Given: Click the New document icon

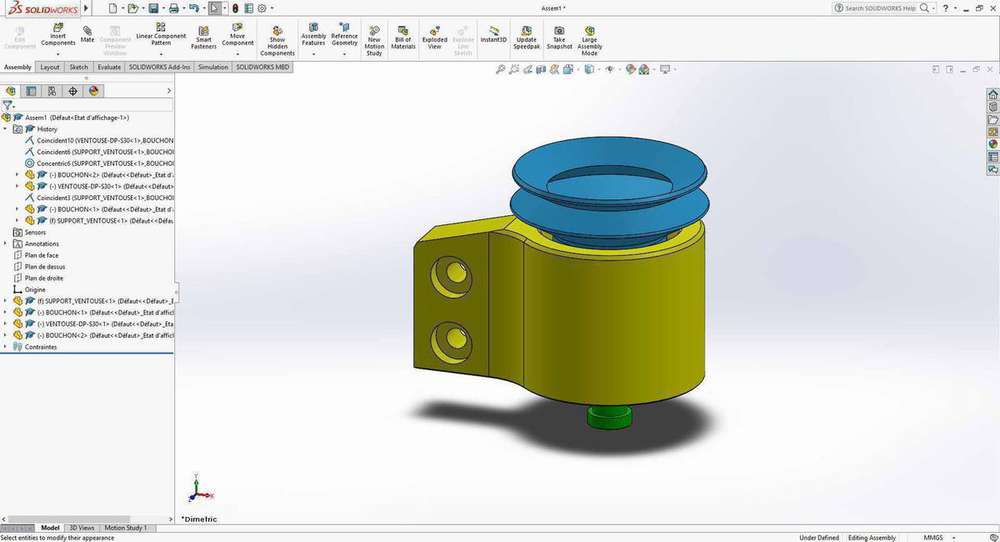Looking at the screenshot, I should (113, 8).
